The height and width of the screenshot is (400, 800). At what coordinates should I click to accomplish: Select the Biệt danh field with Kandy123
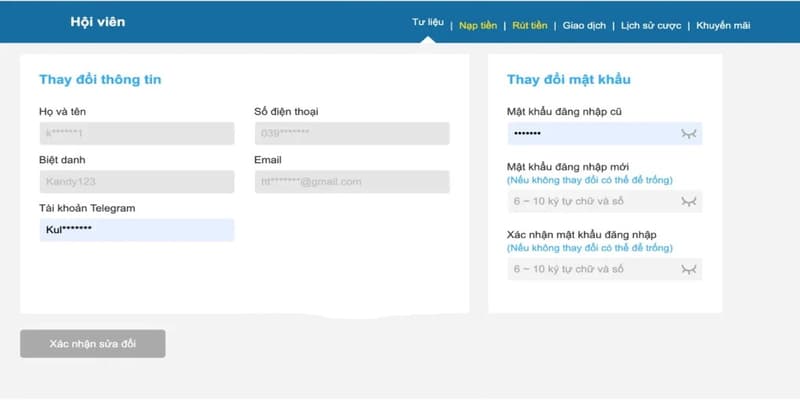pyautogui.click(x=136, y=182)
